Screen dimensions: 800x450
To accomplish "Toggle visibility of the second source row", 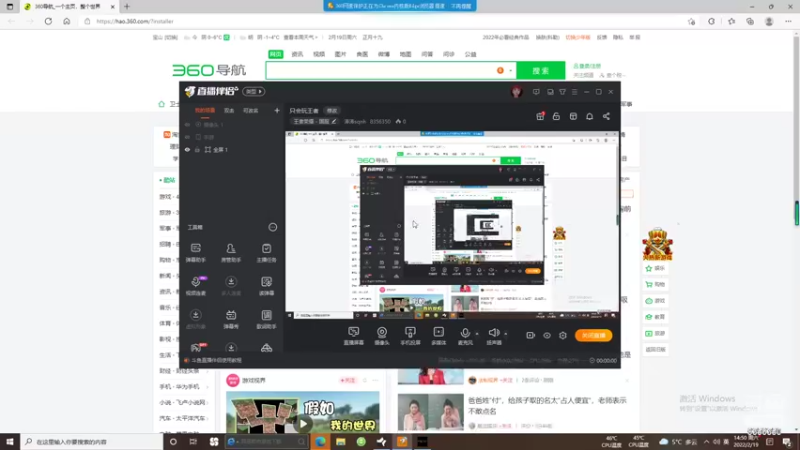I will pos(187,137).
